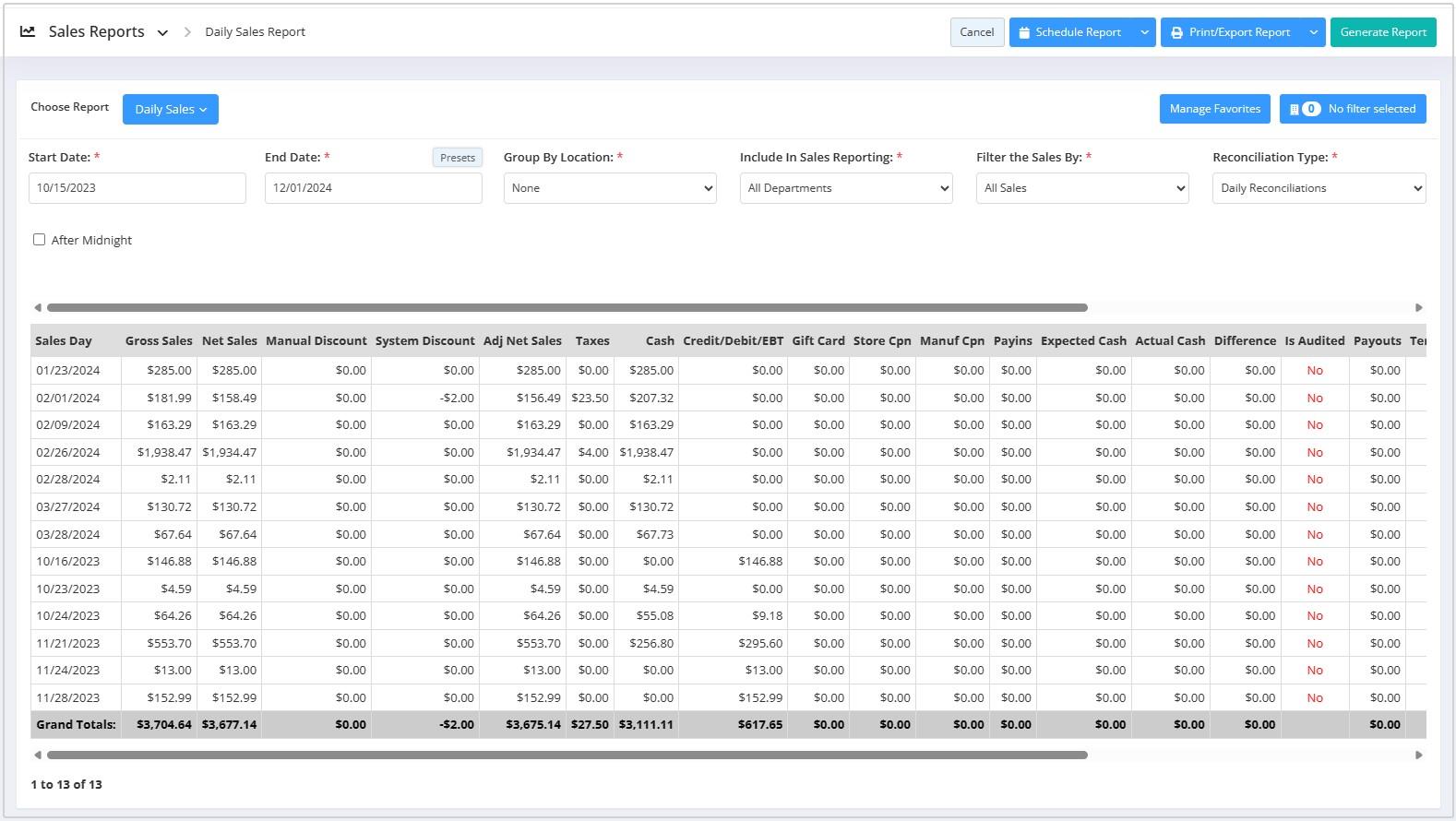Click the System Discount column header
Screen dimensions: 1456x821
pyautogui.click(x=425, y=340)
